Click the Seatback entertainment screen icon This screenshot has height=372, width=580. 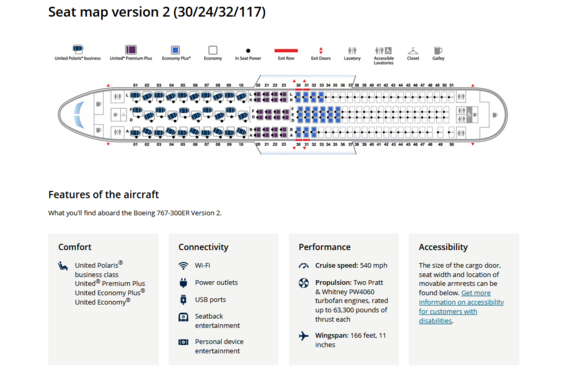tap(183, 317)
